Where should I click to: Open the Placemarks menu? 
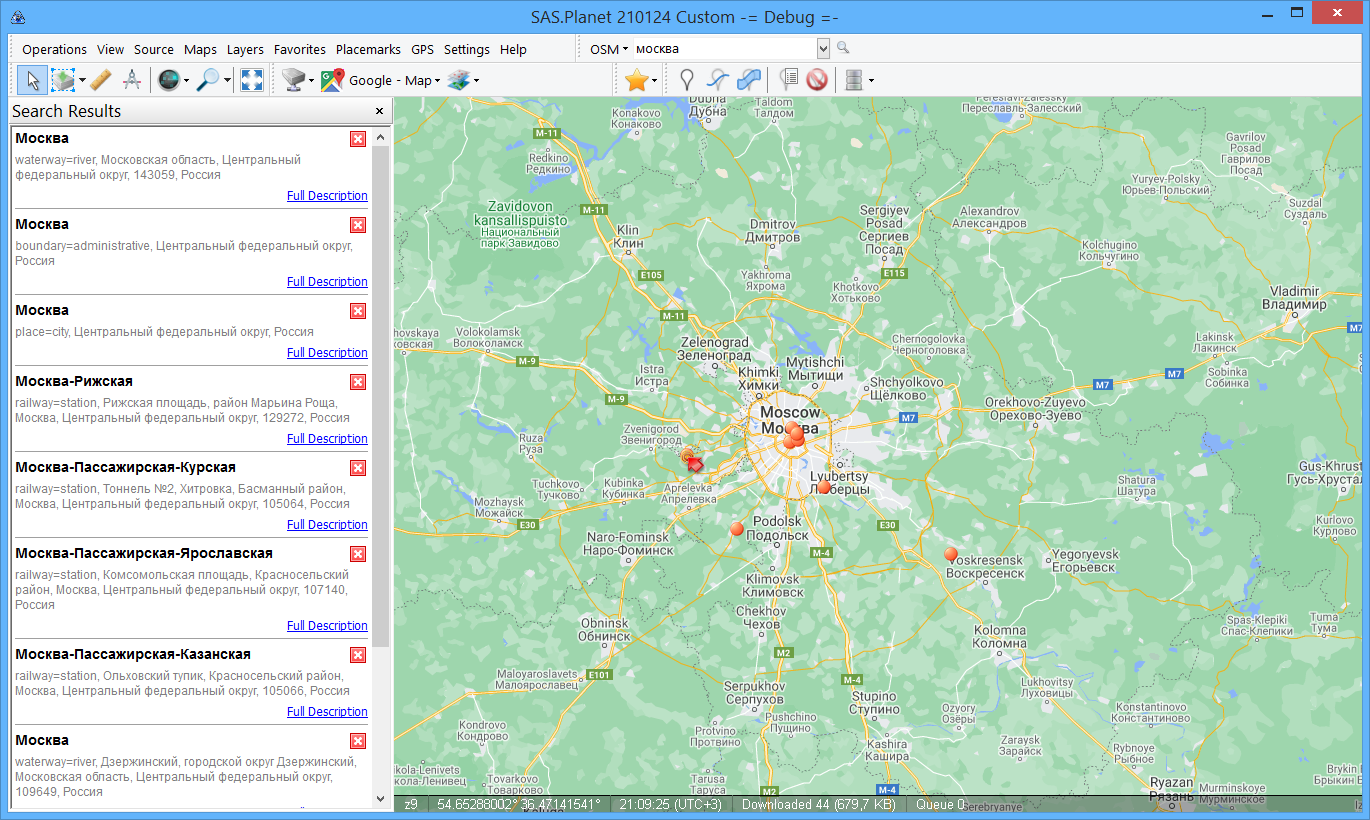[368, 49]
